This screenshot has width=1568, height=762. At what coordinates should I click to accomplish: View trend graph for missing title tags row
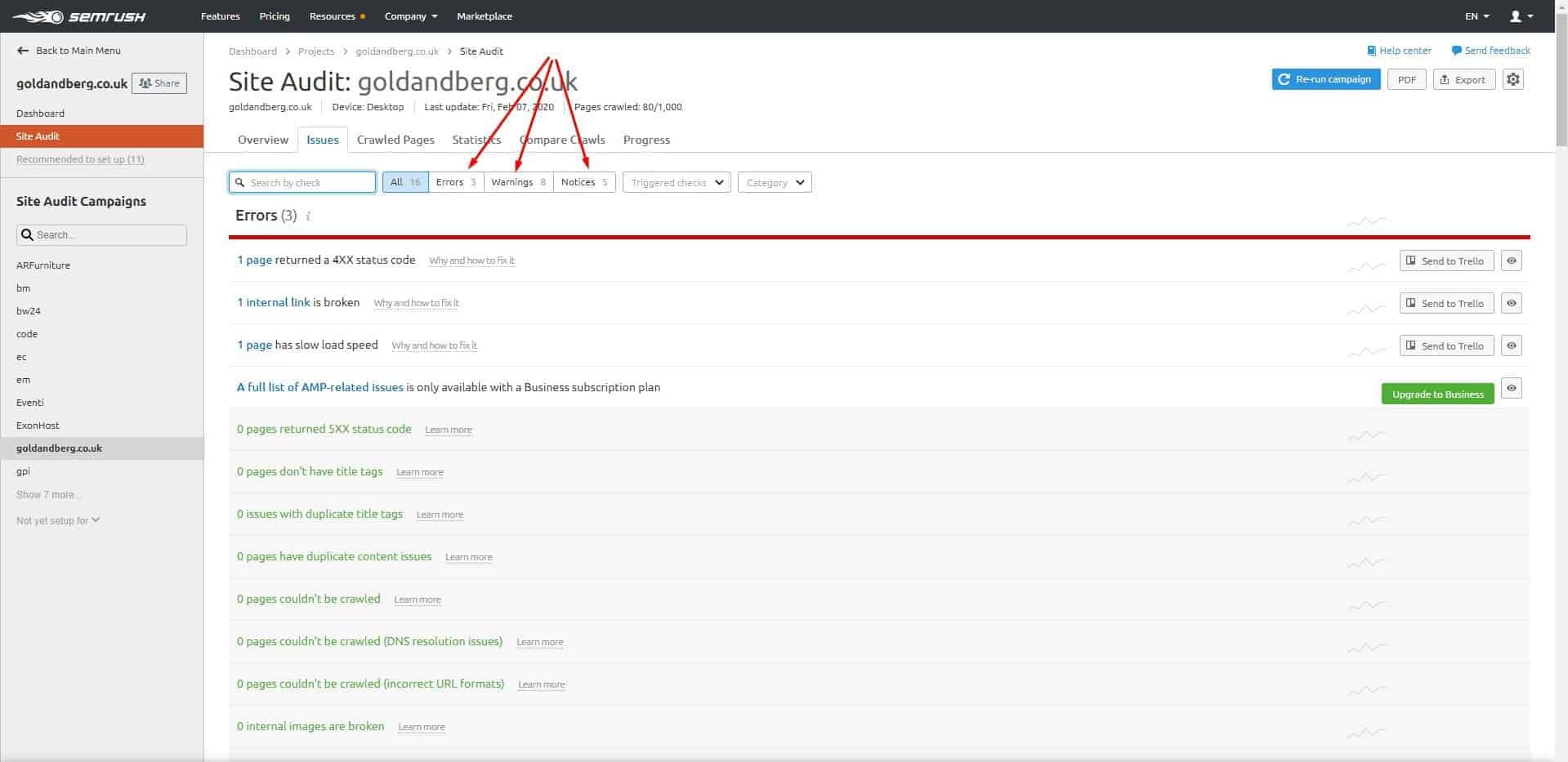point(1366,477)
